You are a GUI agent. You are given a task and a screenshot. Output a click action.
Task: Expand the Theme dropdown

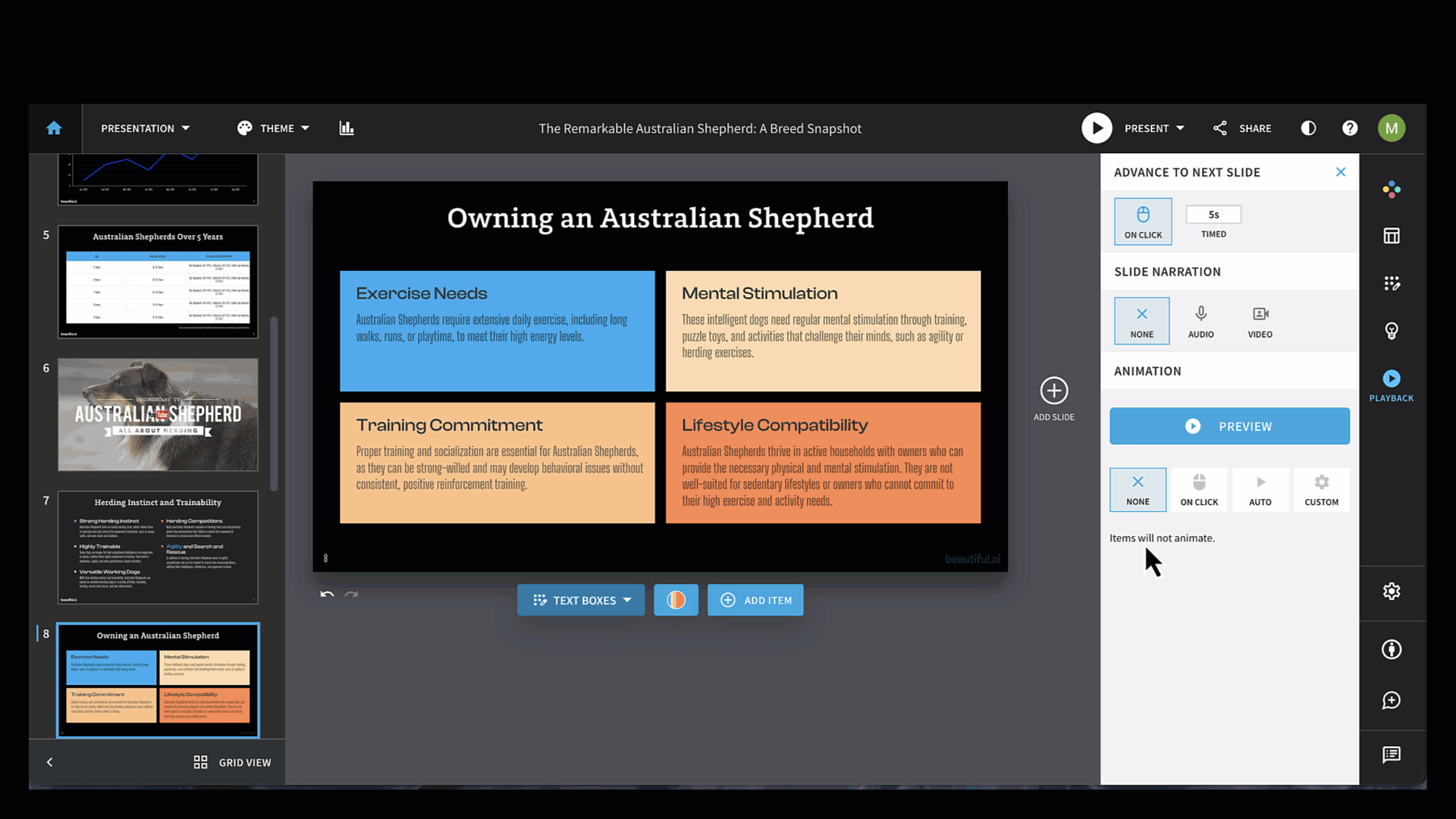273,128
